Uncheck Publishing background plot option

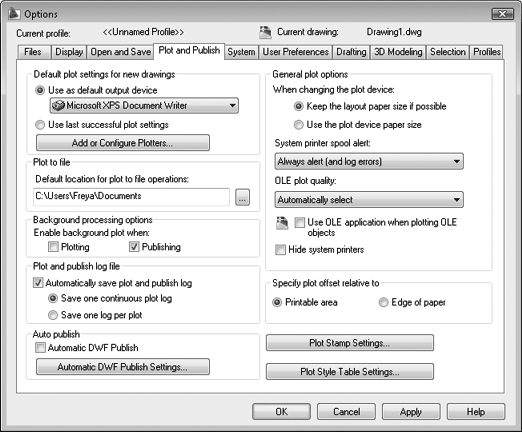coord(134,247)
